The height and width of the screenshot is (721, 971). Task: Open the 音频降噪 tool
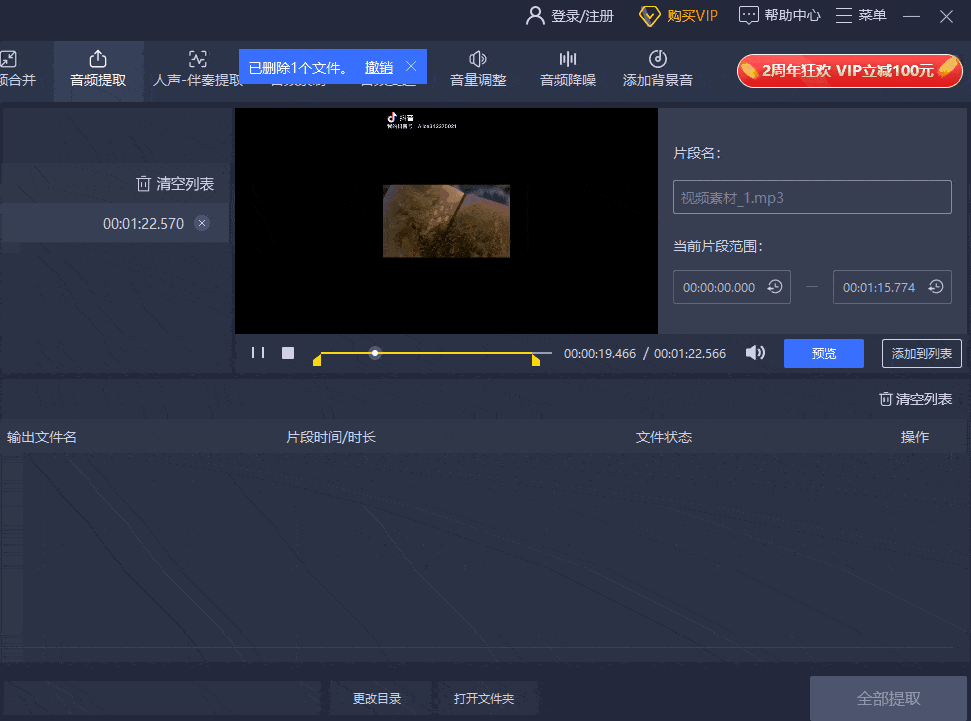pos(568,69)
